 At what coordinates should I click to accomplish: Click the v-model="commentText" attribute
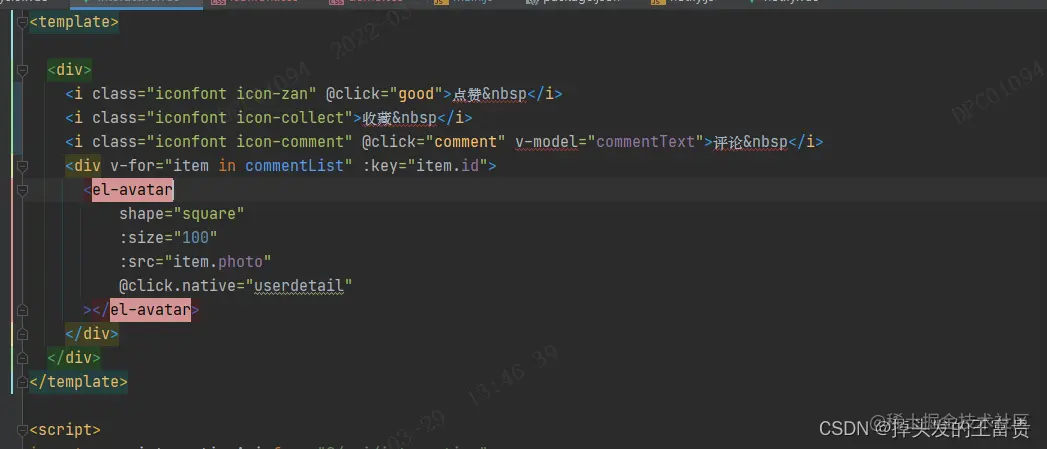(610, 142)
